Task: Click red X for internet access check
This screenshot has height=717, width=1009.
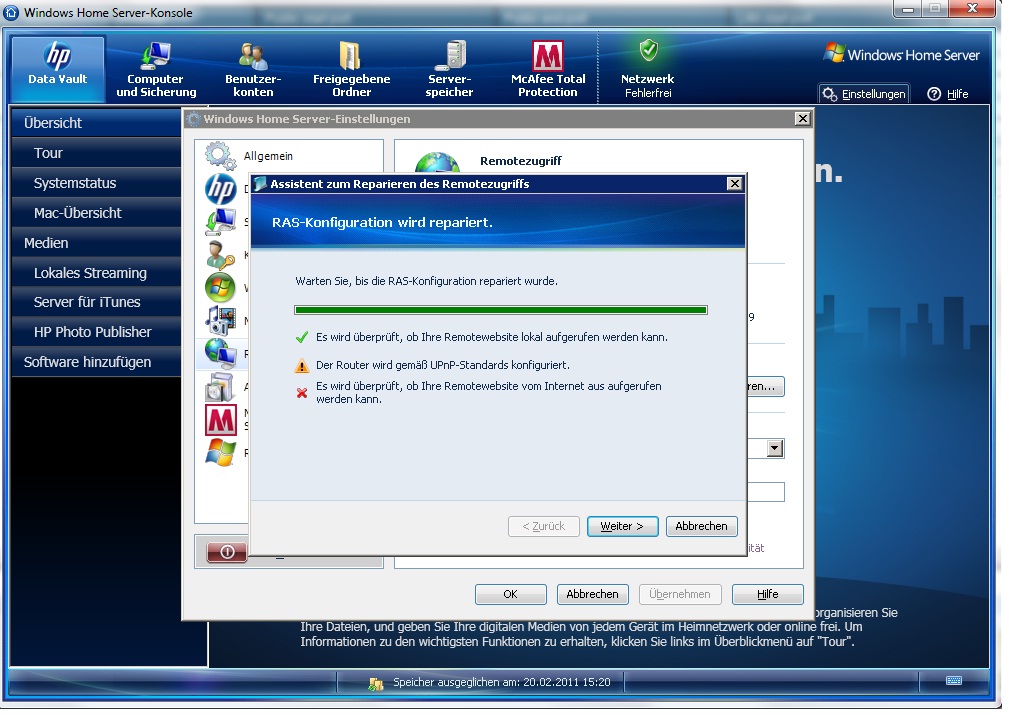Action: click(302, 393)
